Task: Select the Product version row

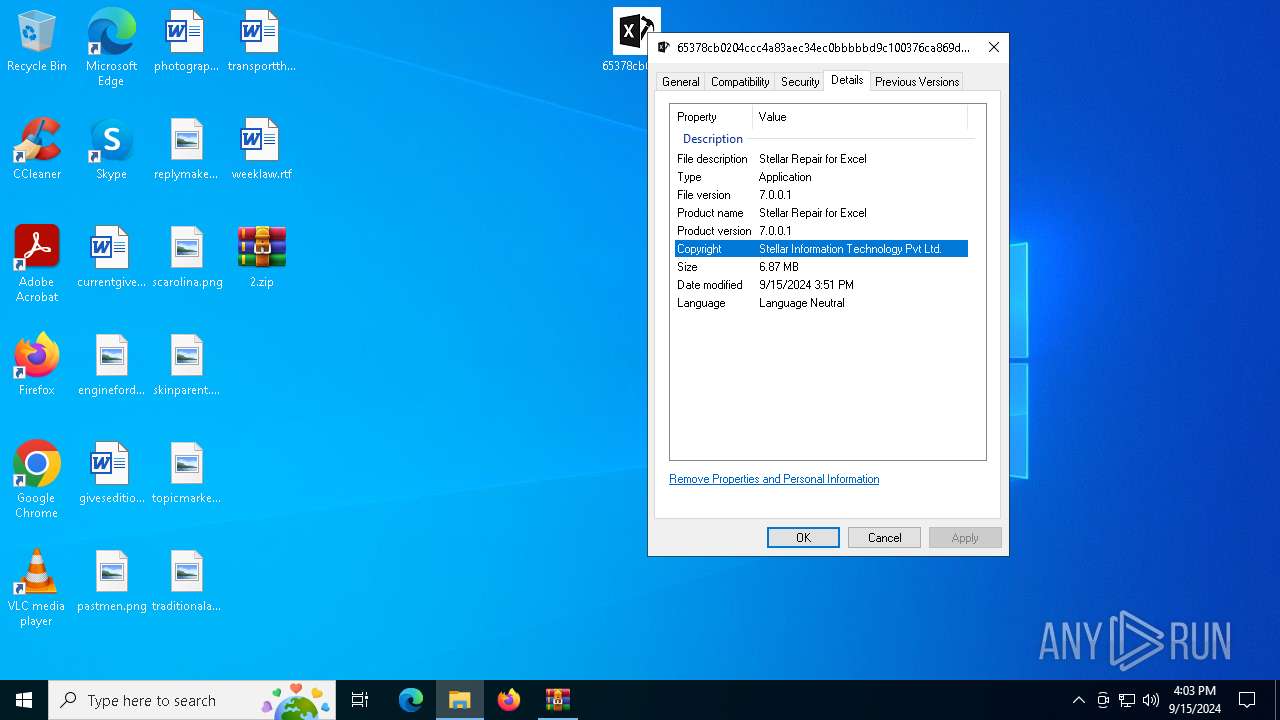Action: tap(821, 231)
